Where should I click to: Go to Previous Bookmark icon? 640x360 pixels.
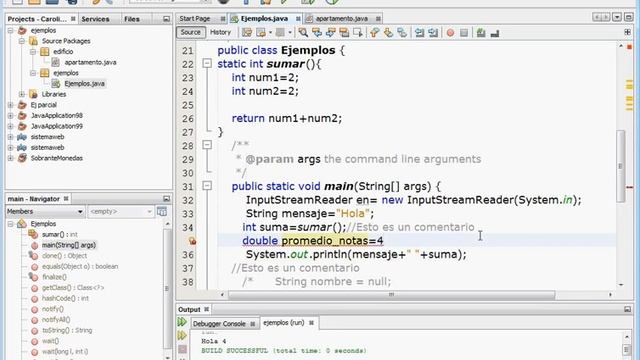(x=374, y=33)
